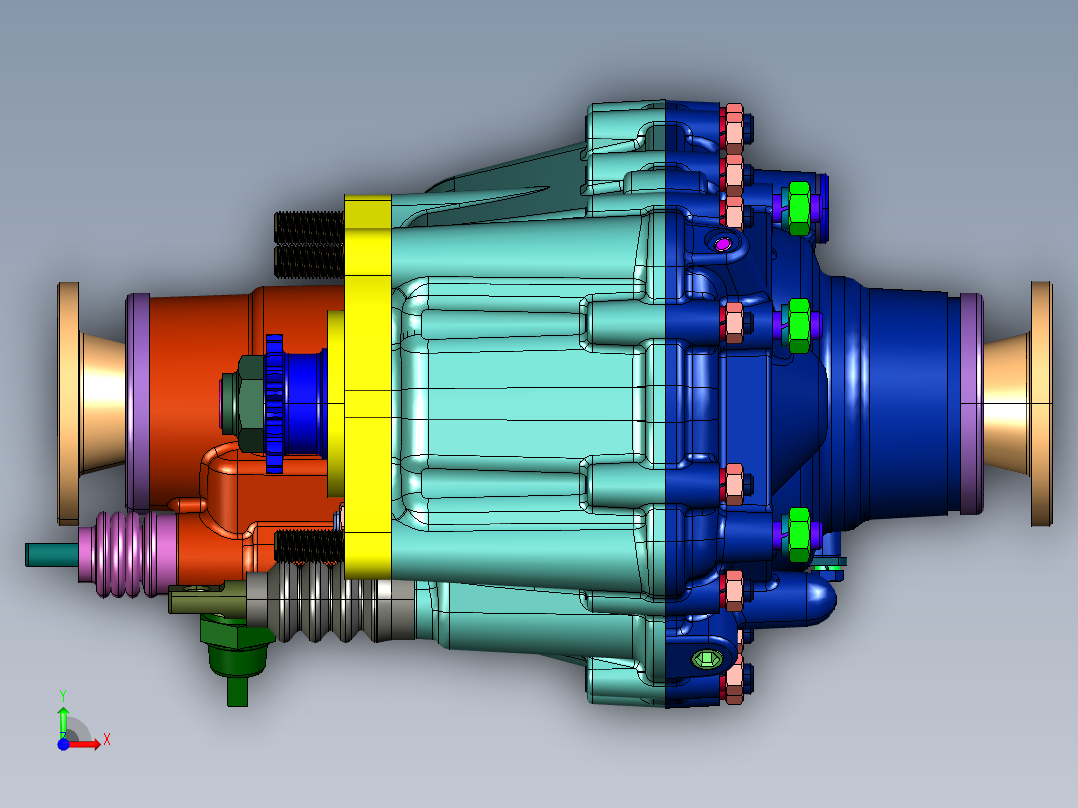Select the yellow flange plate

pos(368,385)
